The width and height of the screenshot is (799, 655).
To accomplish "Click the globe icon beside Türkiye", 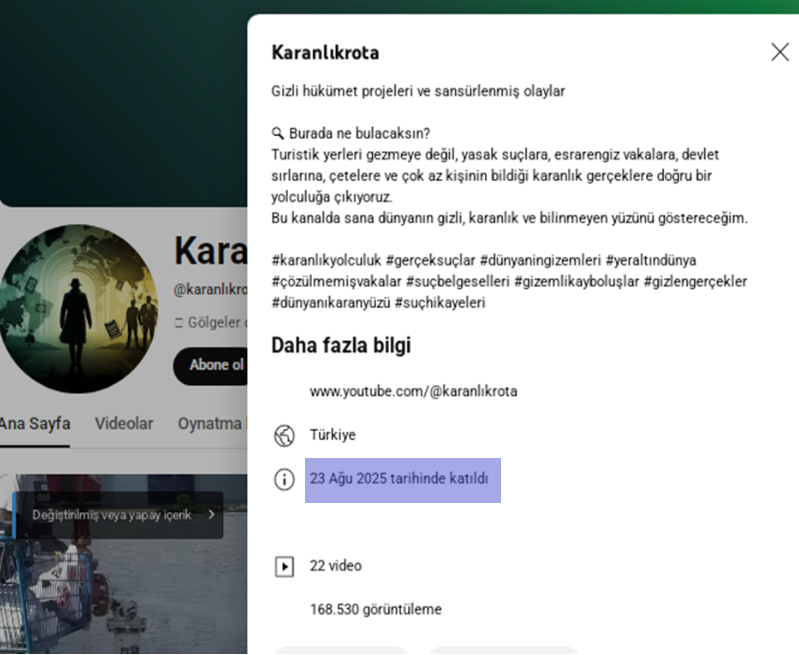I will click(x=284, y=435).
